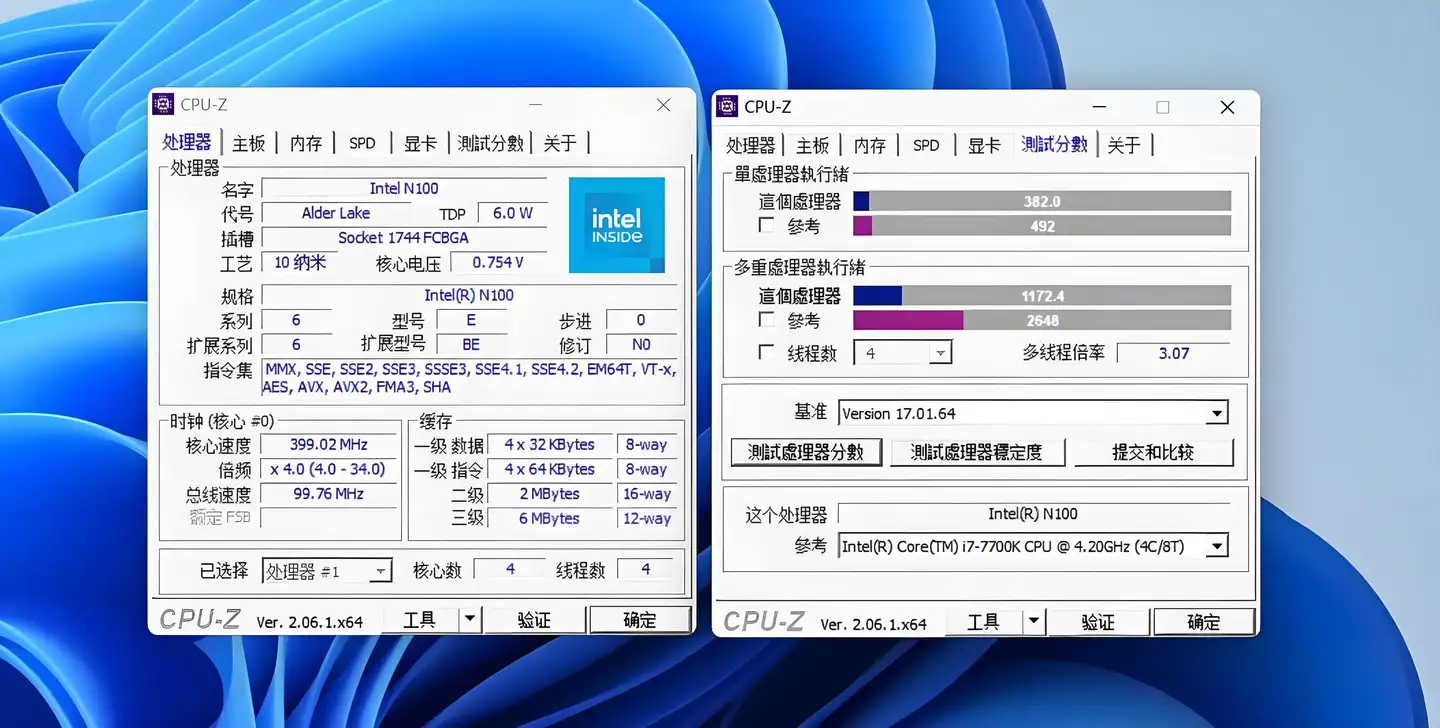Switch to 处理器 tab in right window
Viewport: 1440px width, 728px height.
751,145
